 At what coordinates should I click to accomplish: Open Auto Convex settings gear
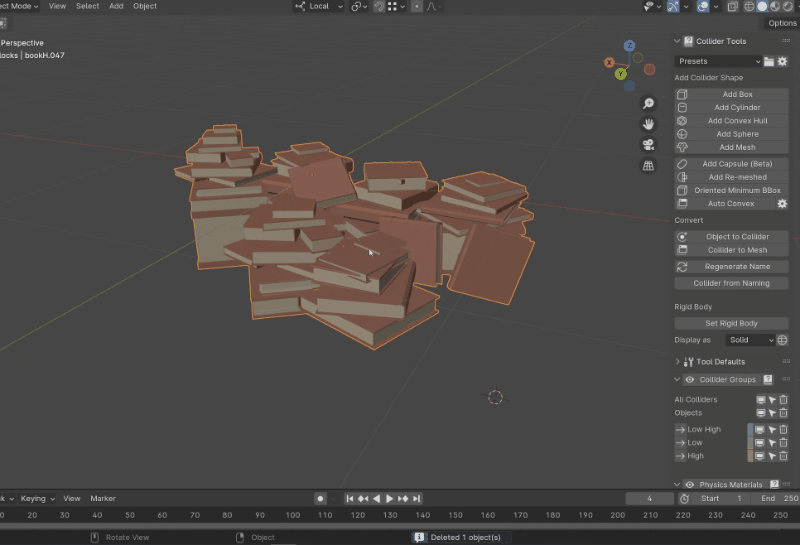click(782, 204)
